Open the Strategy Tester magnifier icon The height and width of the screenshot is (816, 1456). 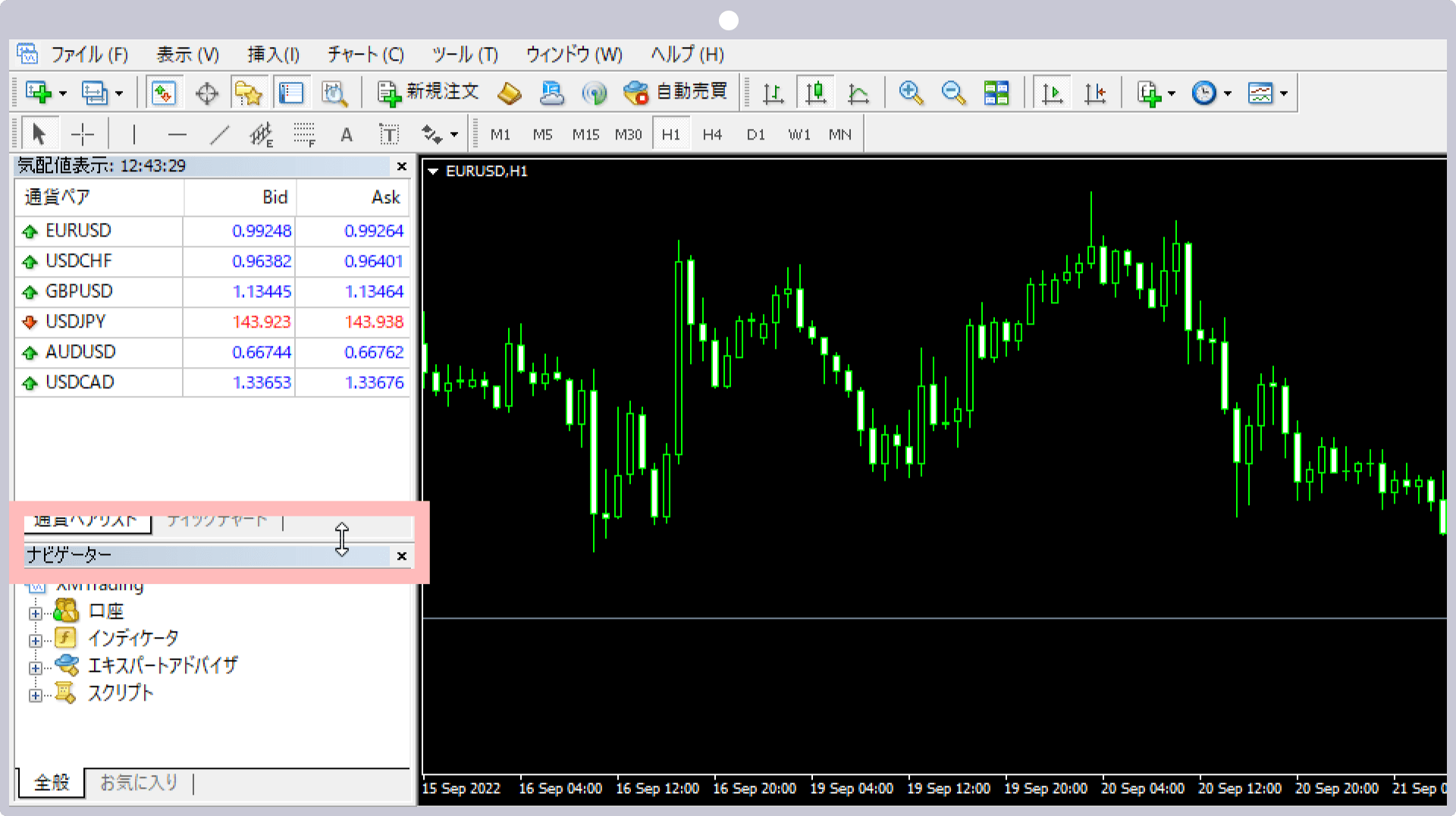click(334, 93)
